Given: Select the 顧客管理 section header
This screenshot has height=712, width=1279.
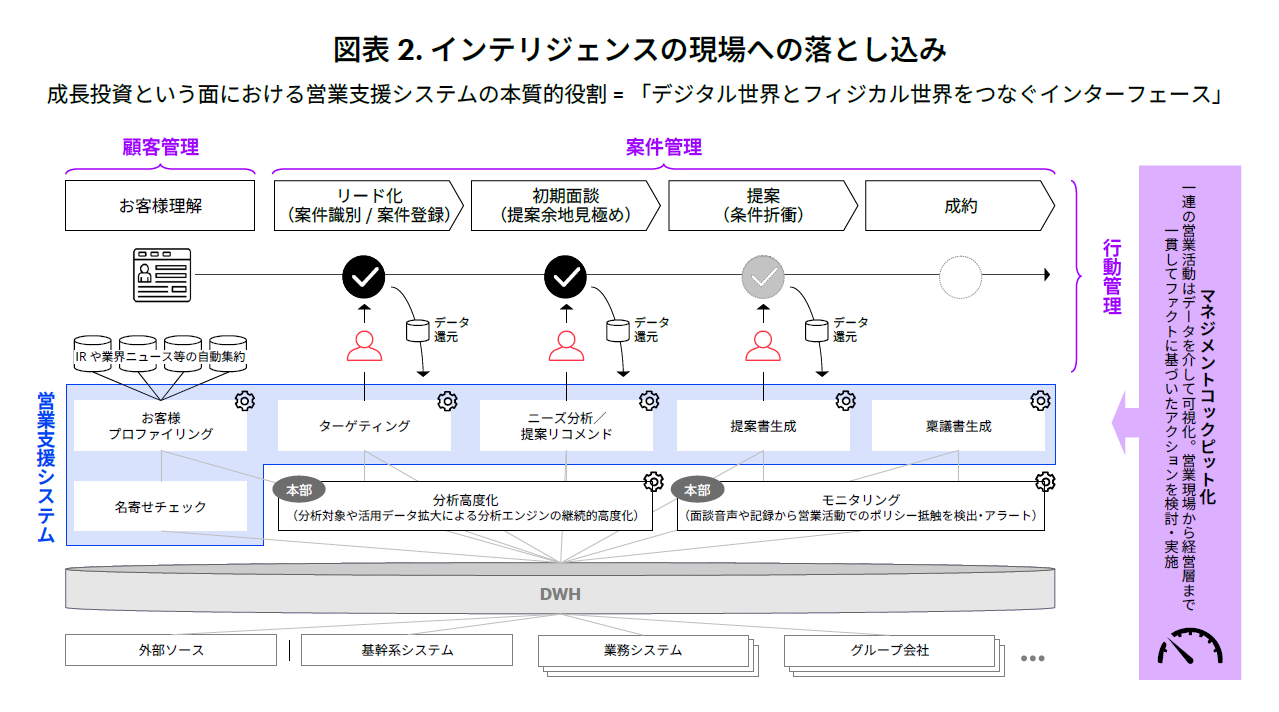Looking at the screenshot, I should [160, 147].
